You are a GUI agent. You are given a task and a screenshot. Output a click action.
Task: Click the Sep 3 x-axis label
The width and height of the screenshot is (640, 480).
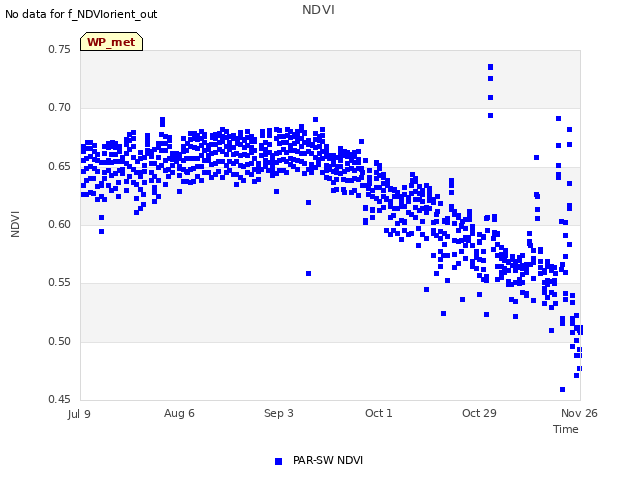click(279, 413)
